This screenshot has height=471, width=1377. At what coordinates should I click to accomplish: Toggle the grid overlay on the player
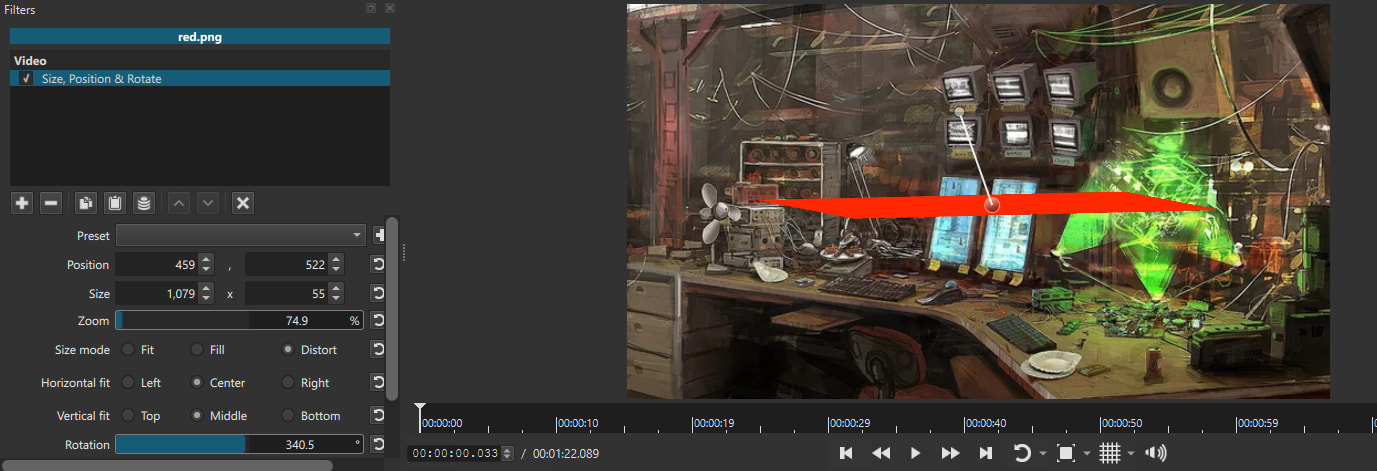coord(1110,453)
